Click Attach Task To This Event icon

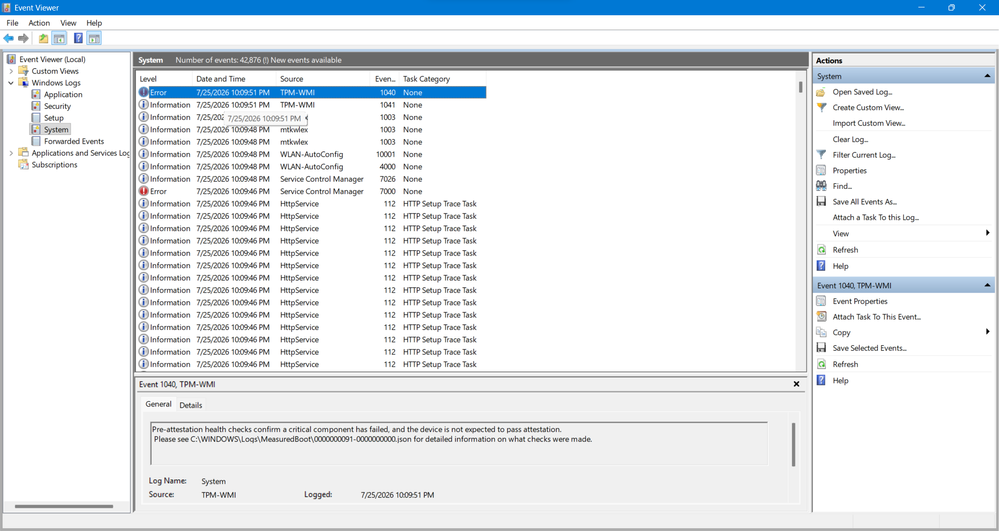[821, 317]
